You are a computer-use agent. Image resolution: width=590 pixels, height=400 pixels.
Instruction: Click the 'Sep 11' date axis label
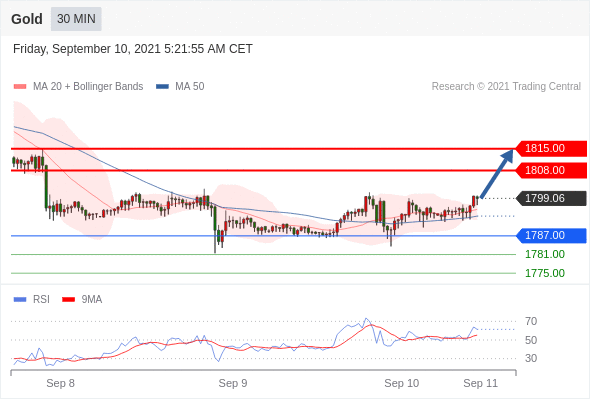click(481, 383)
